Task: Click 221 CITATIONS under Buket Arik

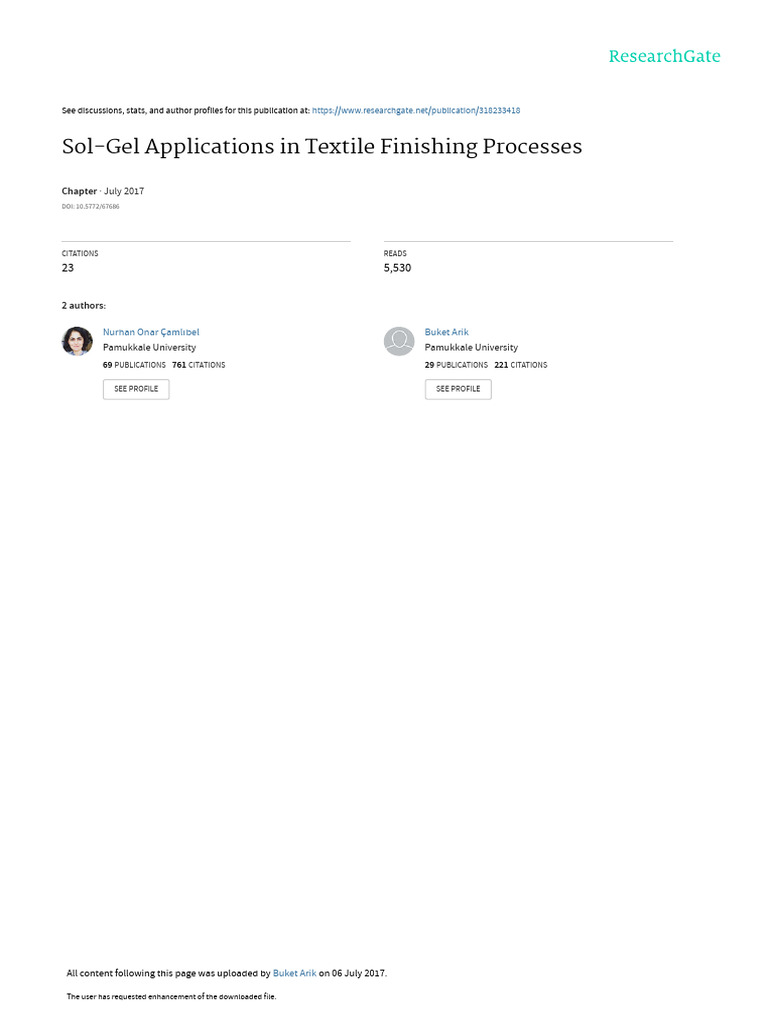Action: pyautogui.click(x=520, y=365)
